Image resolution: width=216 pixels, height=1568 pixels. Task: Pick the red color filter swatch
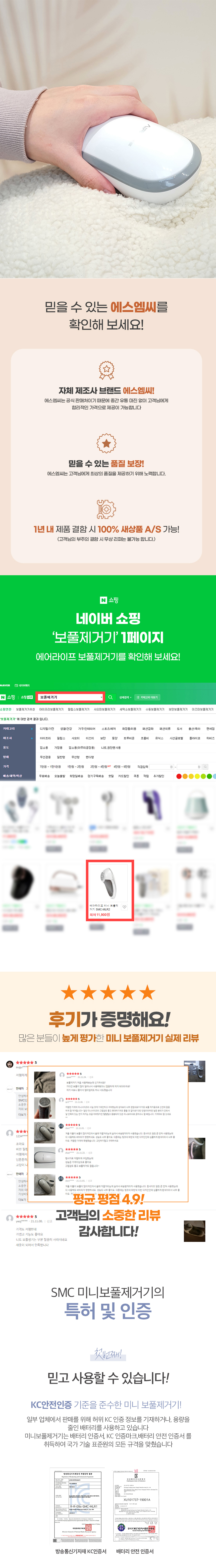(179, 776)
